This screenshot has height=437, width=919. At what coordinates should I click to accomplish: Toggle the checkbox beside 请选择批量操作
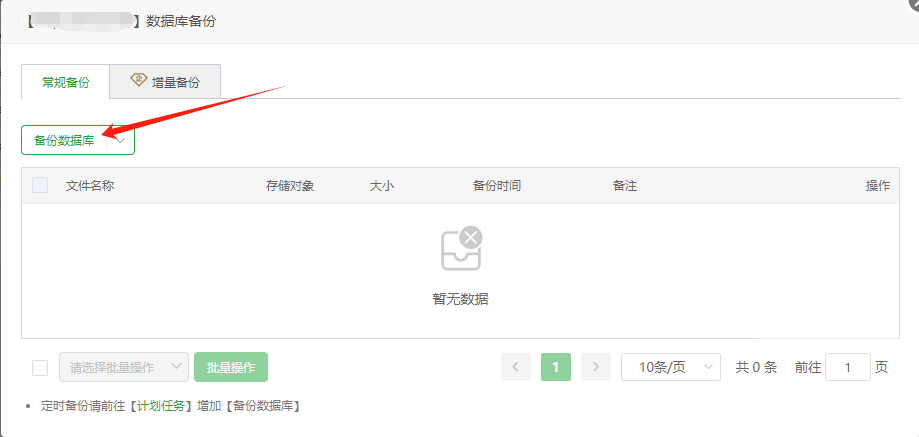pyautogui.click(x=40, y=367)
